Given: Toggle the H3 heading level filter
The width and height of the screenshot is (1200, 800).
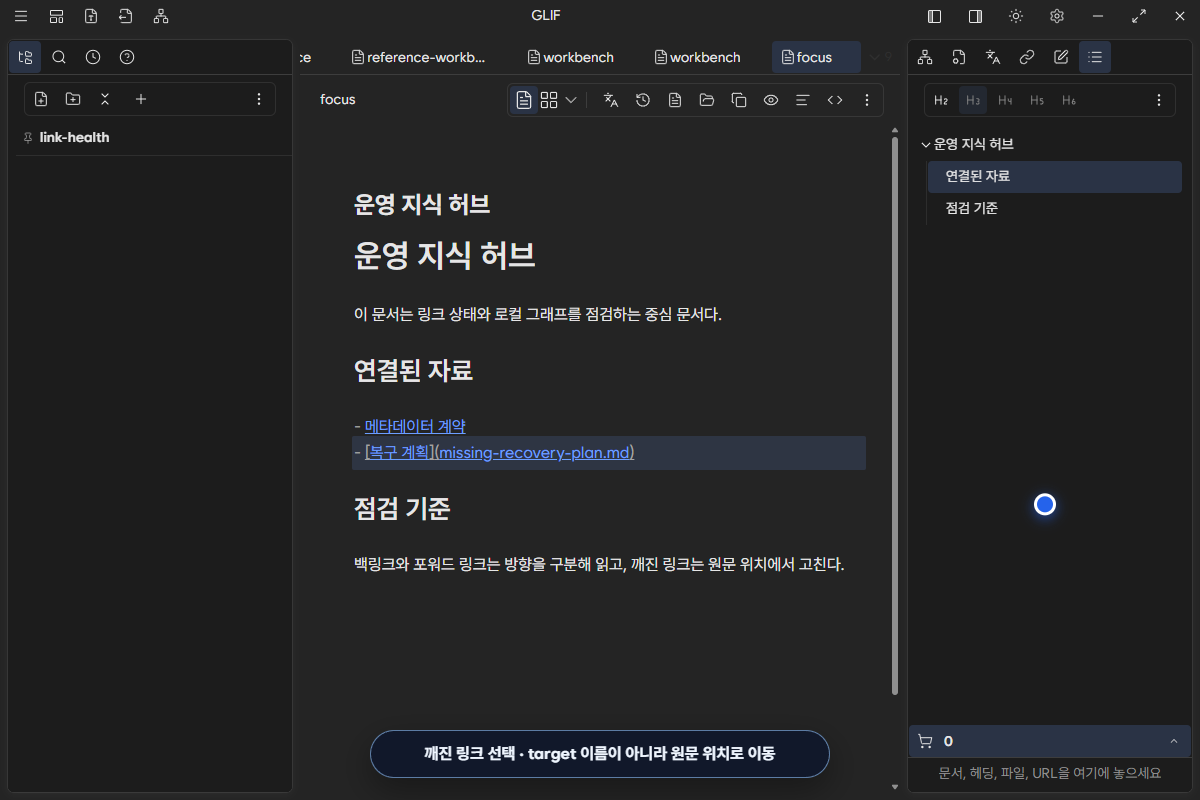Looking at the screenshot, I should [x=973, y=100].
